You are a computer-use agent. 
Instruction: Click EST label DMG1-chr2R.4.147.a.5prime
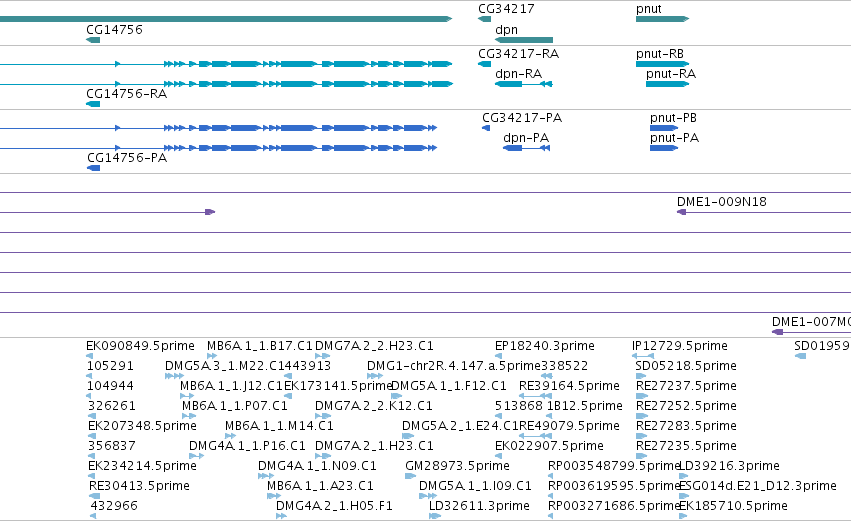click(454, 366)
